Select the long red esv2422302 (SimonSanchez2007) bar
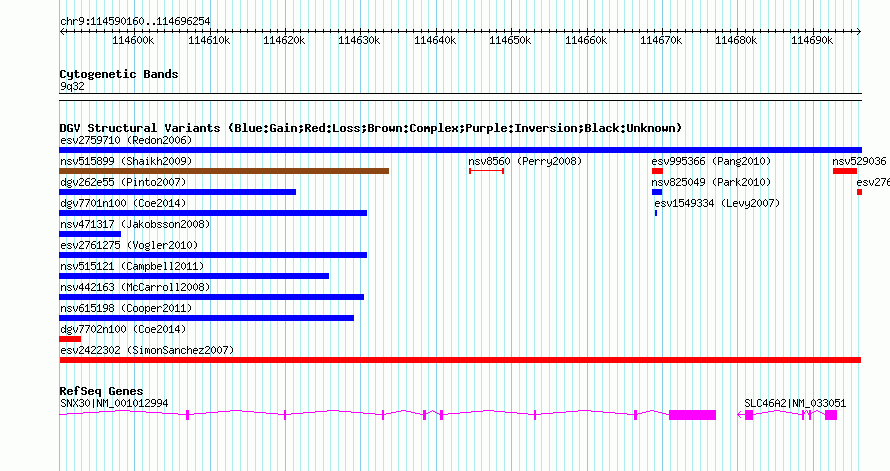 [460, 360]
